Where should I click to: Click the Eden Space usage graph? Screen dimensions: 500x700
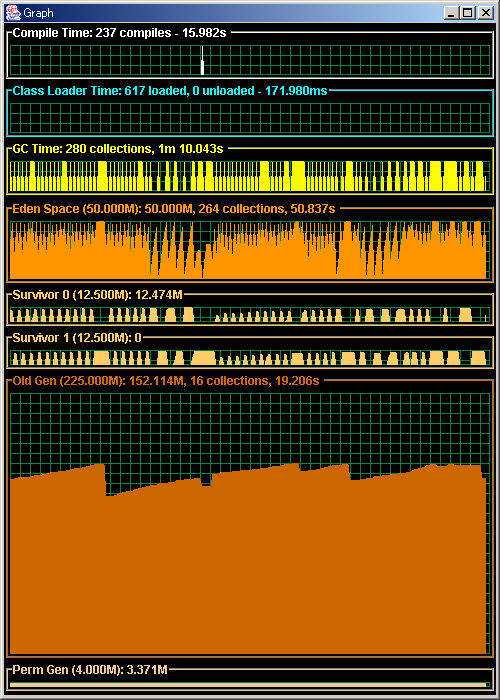click(250, 250)
